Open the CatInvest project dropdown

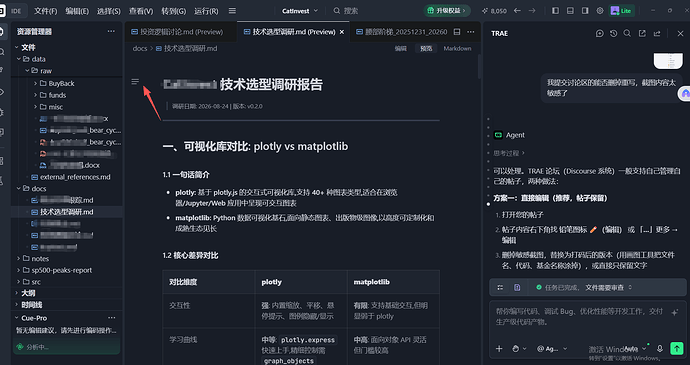(x=300, y=11)
